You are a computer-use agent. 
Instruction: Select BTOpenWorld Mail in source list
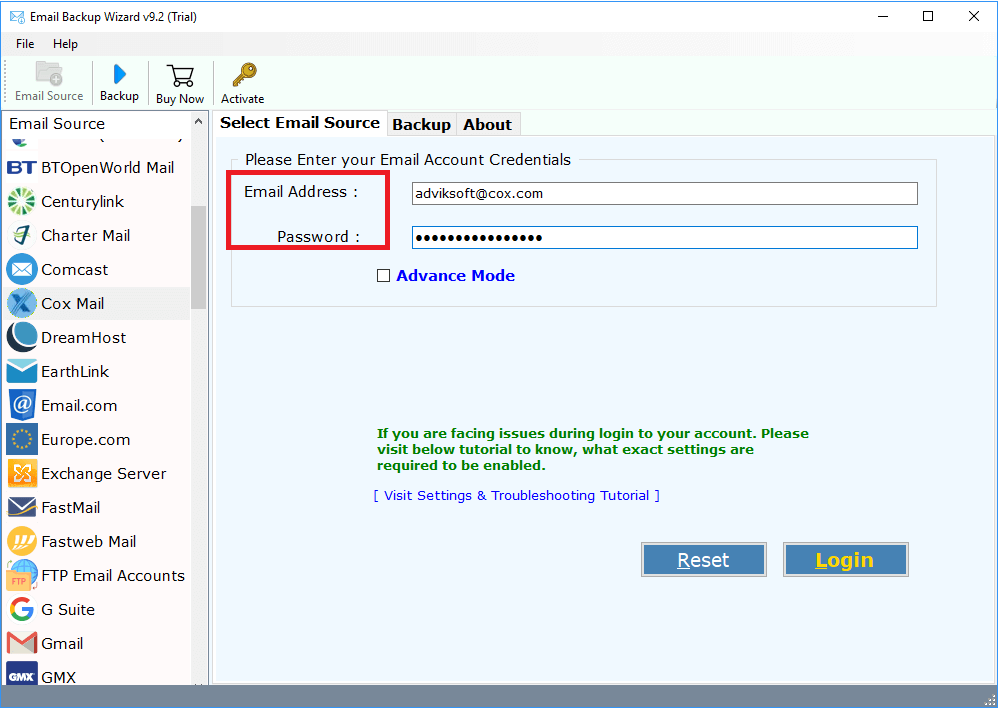click(97, 167)
